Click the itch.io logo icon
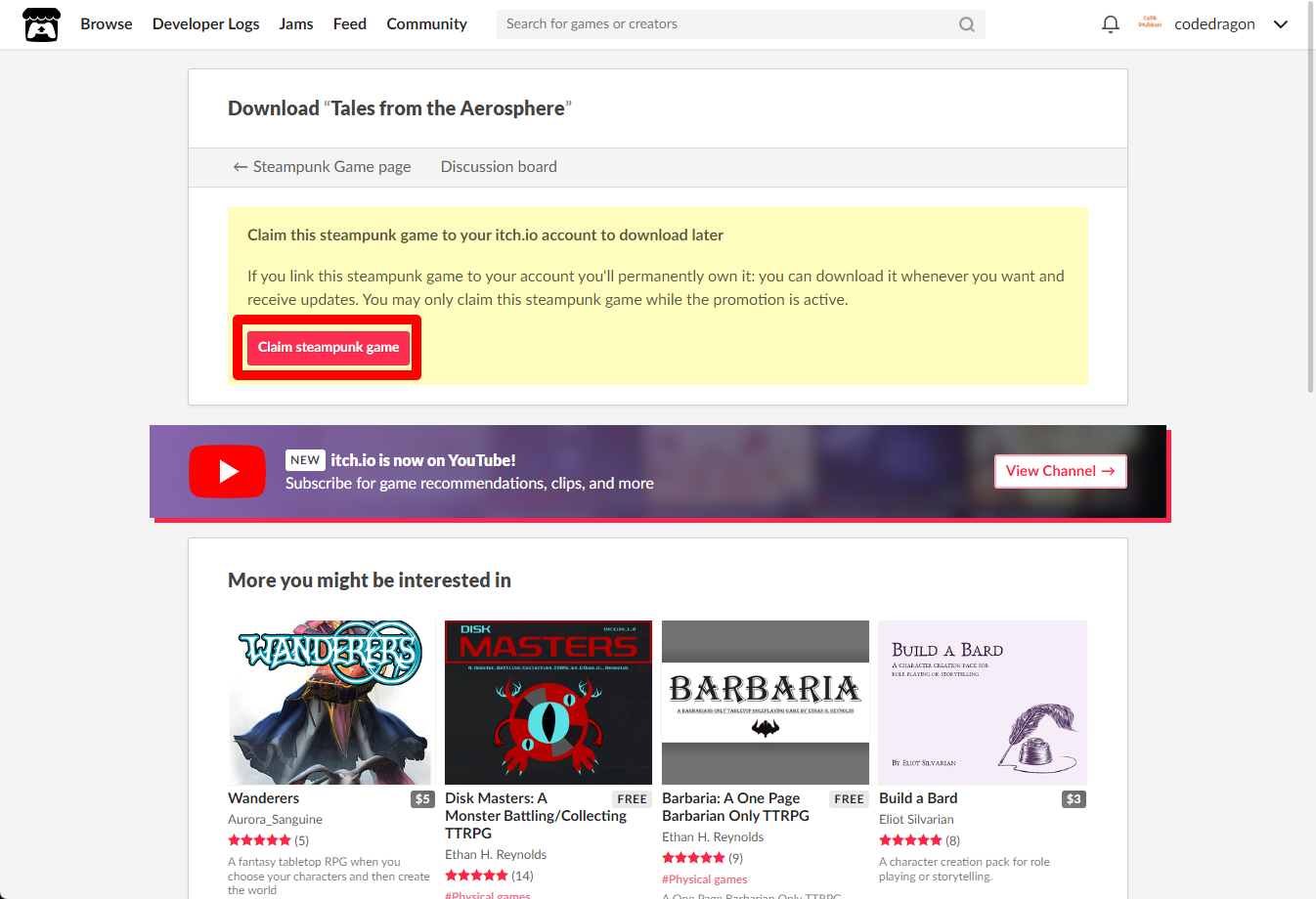This screenshot has height=899, width=1316. coord(41,24)
